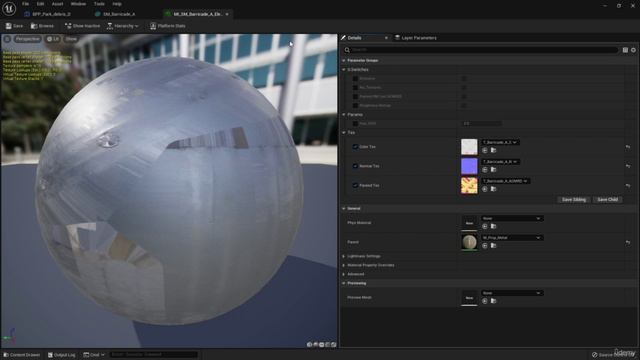Viewport: 640px width, 360px height.
Task: Open the Asset menu
Action: (57, 4)
